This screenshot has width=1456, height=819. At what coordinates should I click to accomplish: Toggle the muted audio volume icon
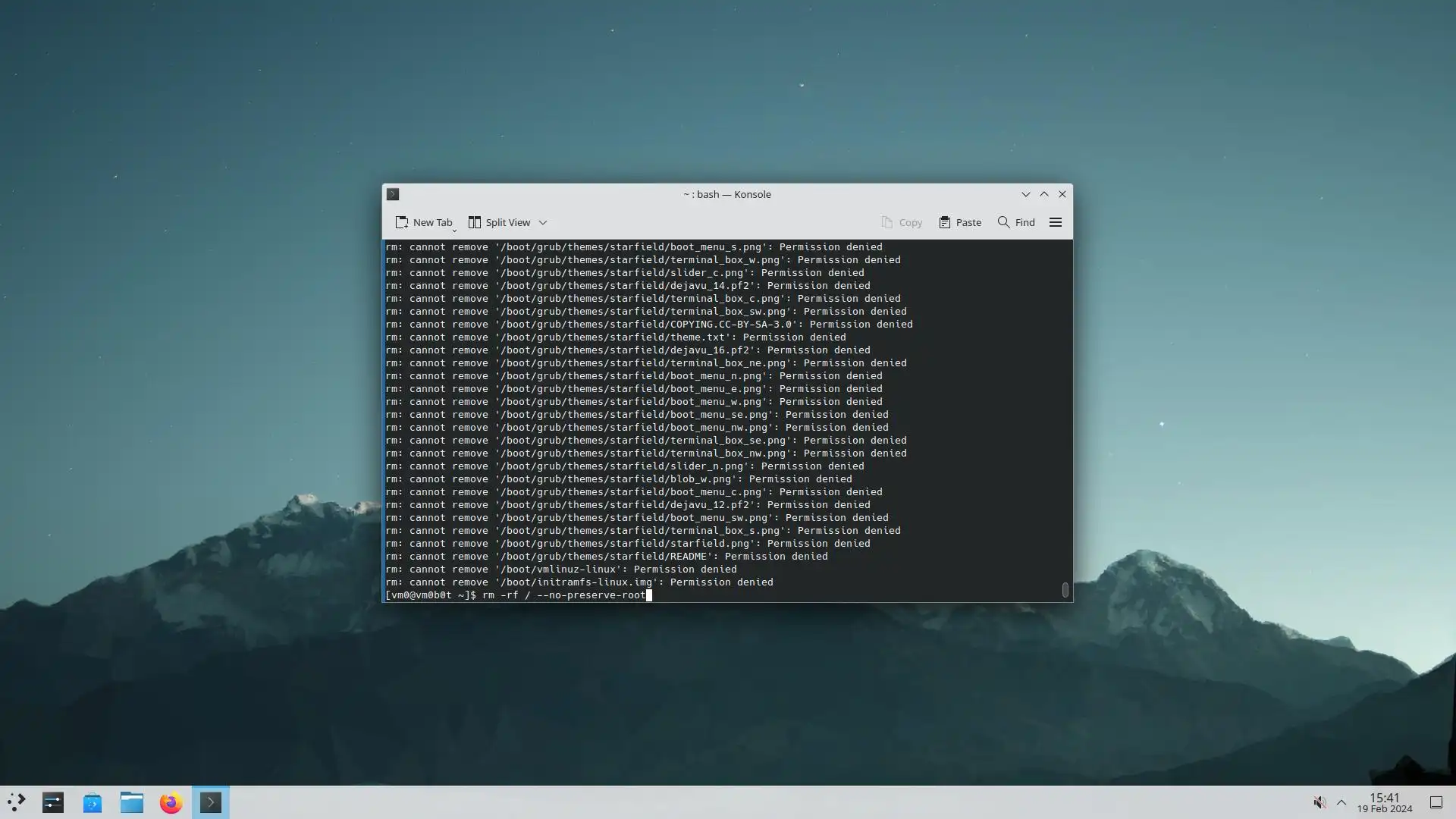pos(1319,802)
